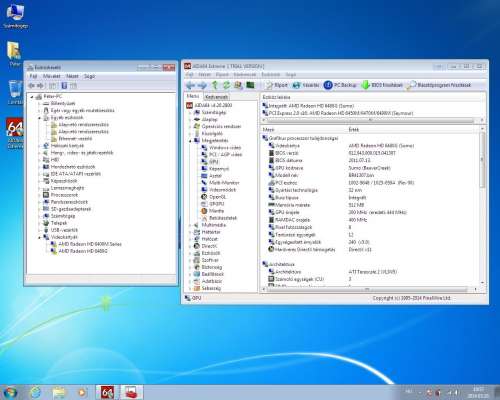
Task: Open the Kedvencek menu in AIDA64 menu bar
Action: pos(245,75)
